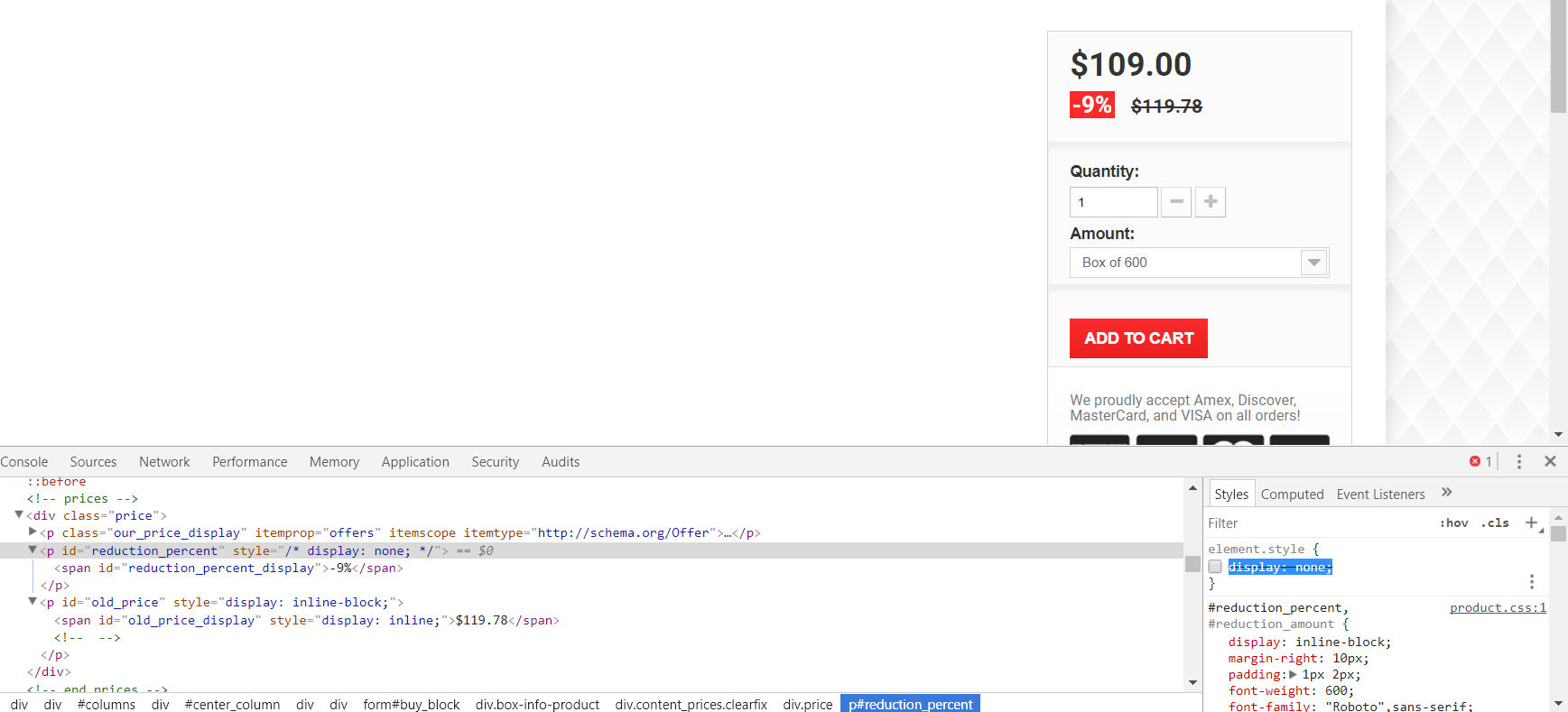Click the form#buy_block breadcrumb

412,704
